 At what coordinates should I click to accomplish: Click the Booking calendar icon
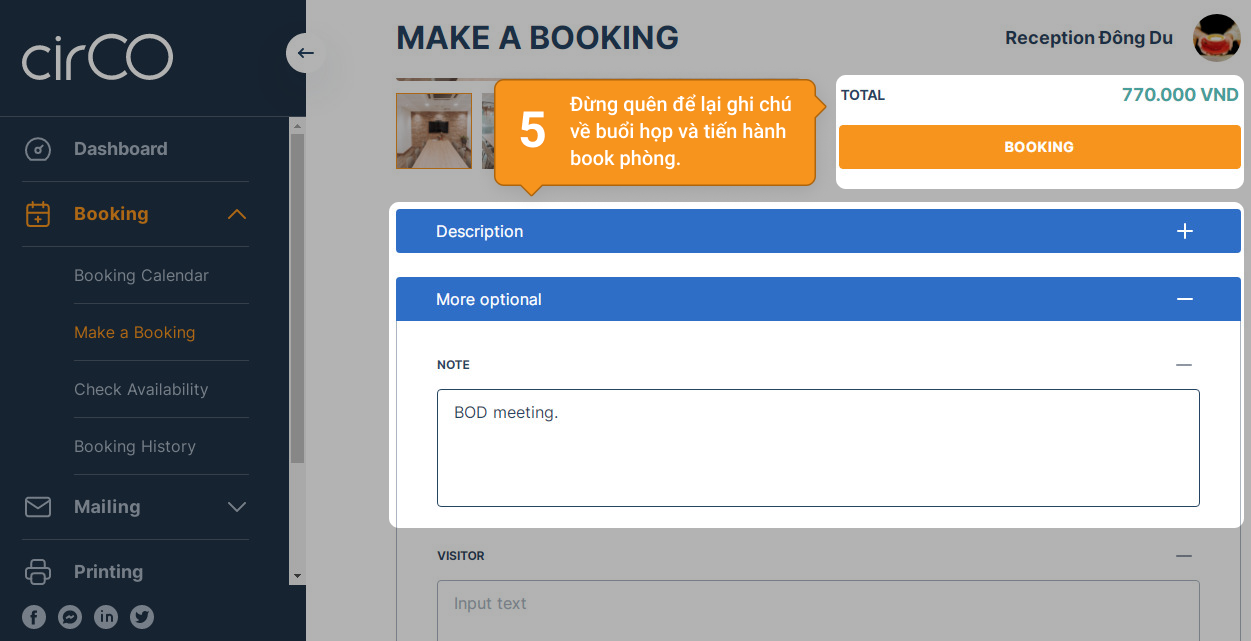coord(38,214)
